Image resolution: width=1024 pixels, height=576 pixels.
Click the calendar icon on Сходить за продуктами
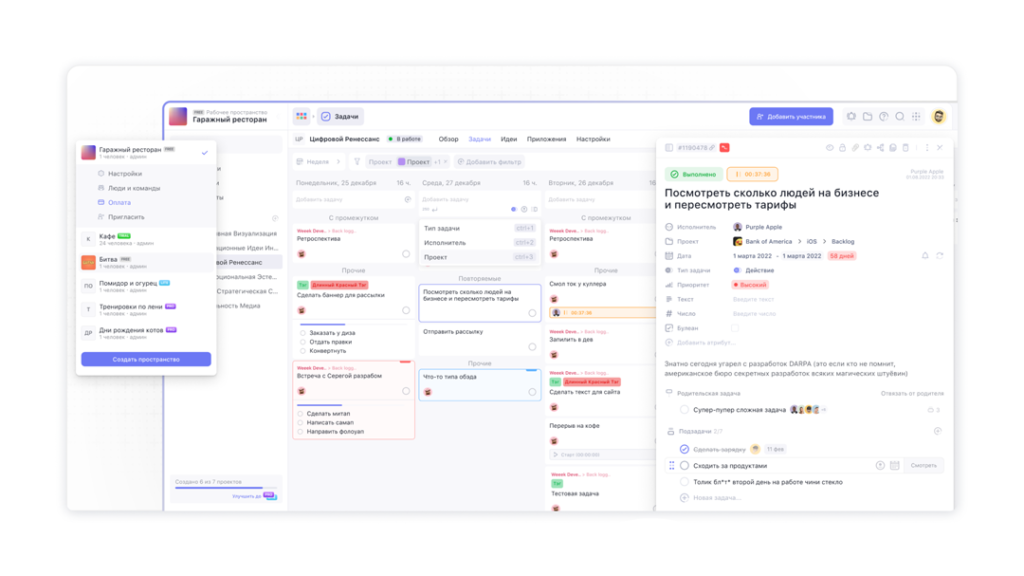click(x=894, y=465)
